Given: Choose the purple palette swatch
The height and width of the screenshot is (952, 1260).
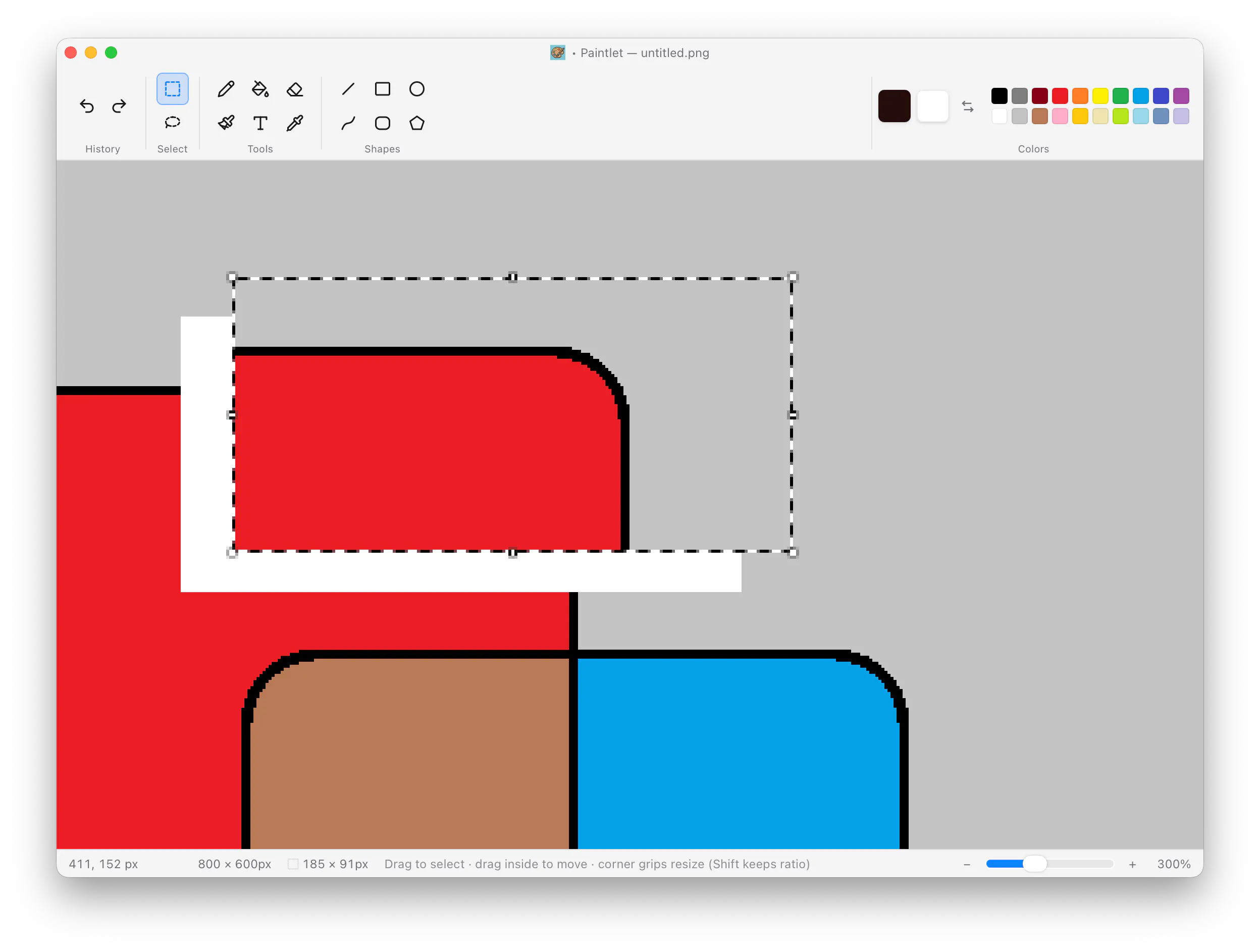Looking at the screenshot, I should [1181, 96].
